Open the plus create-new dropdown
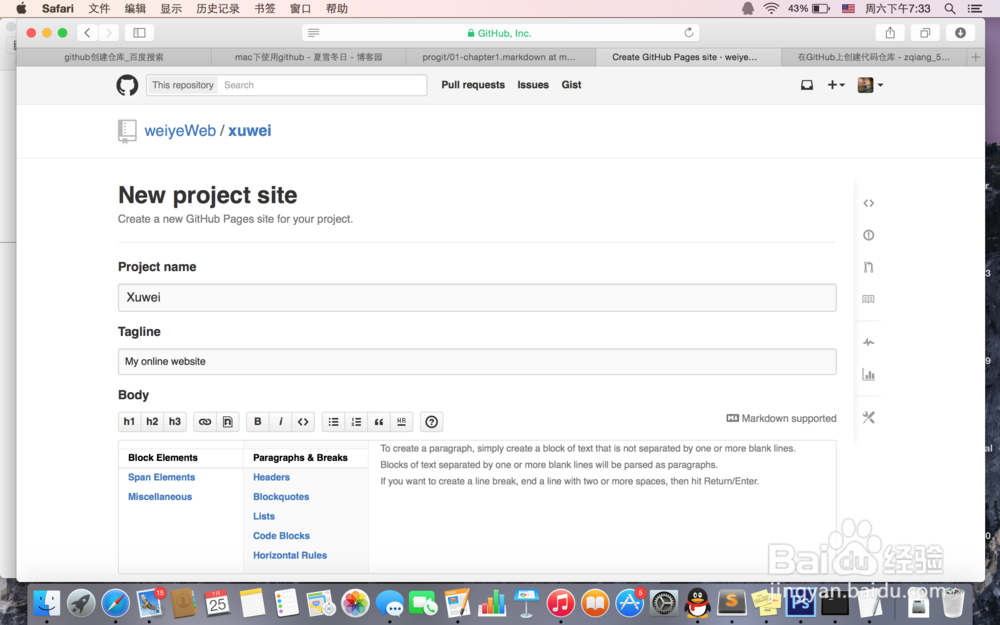The height and width of the screenshot is (625, 1000). [835, 85]
